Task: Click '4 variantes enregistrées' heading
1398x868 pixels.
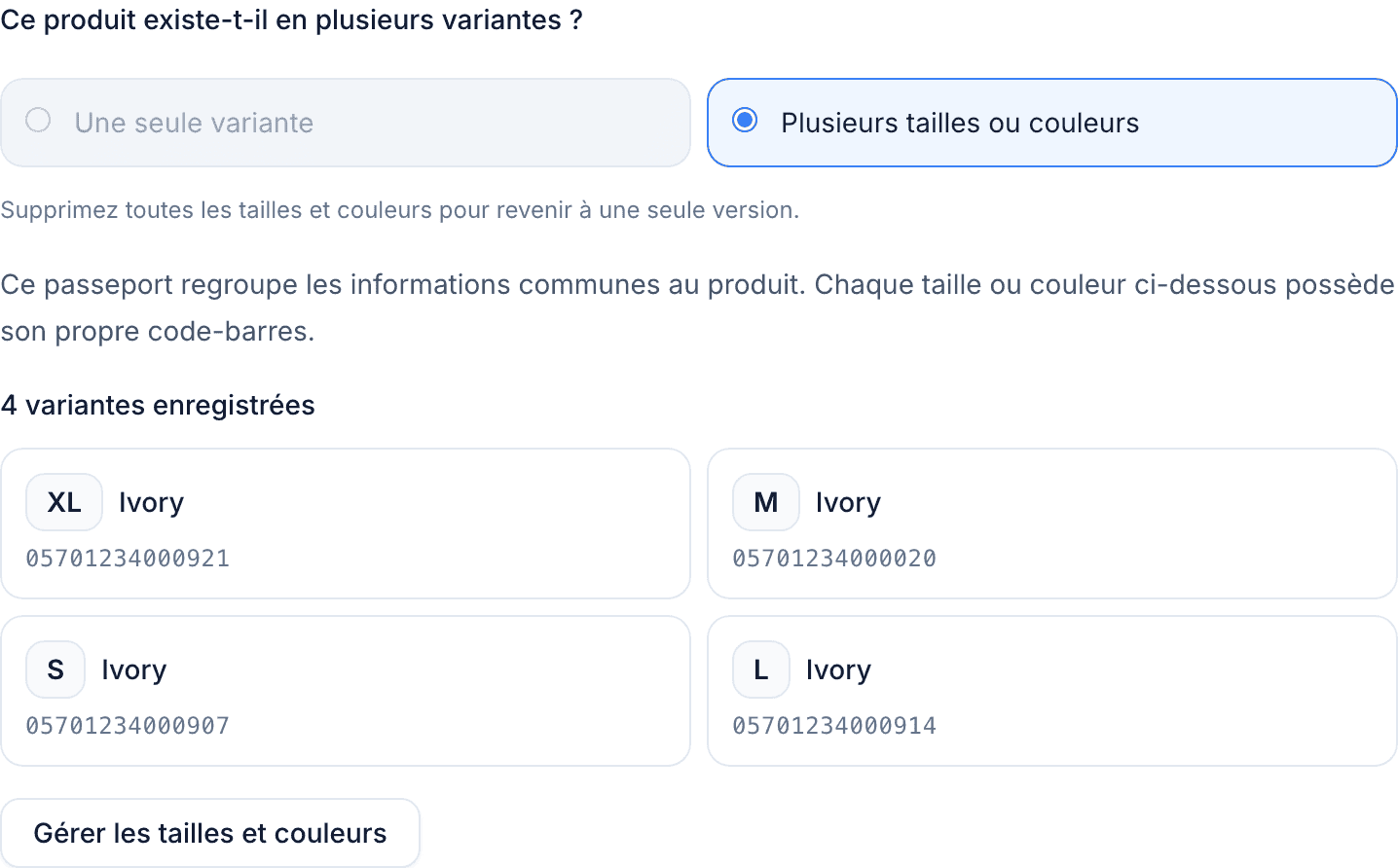Action: [x=158, y=405]
